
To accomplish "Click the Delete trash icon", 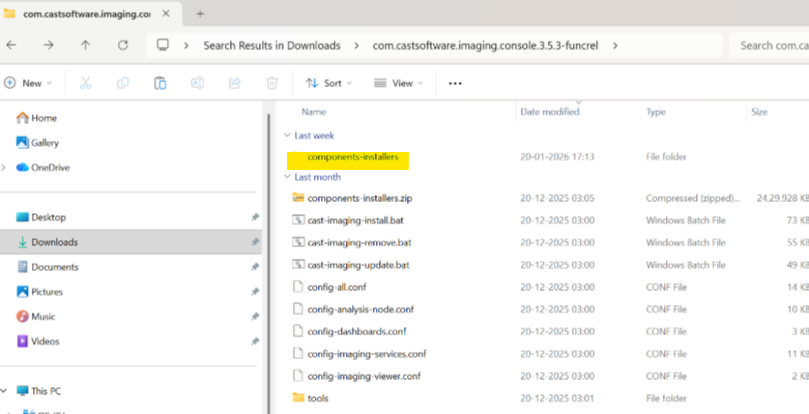I will point(272,84).
